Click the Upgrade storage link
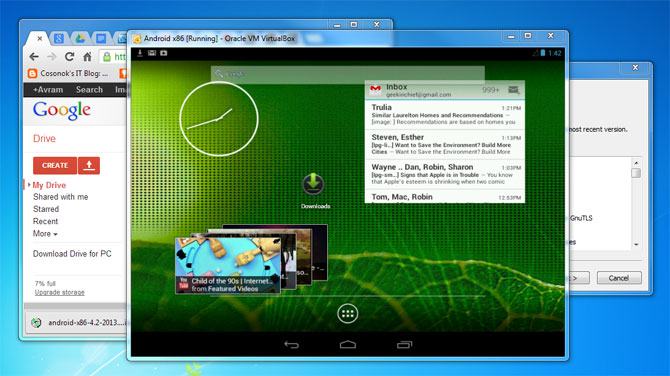This screenshot has height=376, width=670. (59, 292)
